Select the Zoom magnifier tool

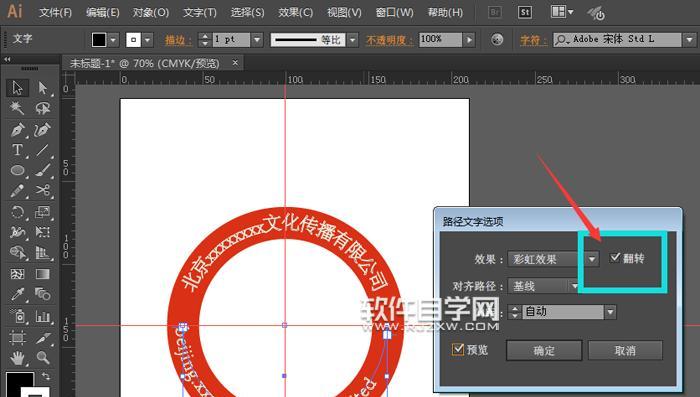tap(42, 357)
